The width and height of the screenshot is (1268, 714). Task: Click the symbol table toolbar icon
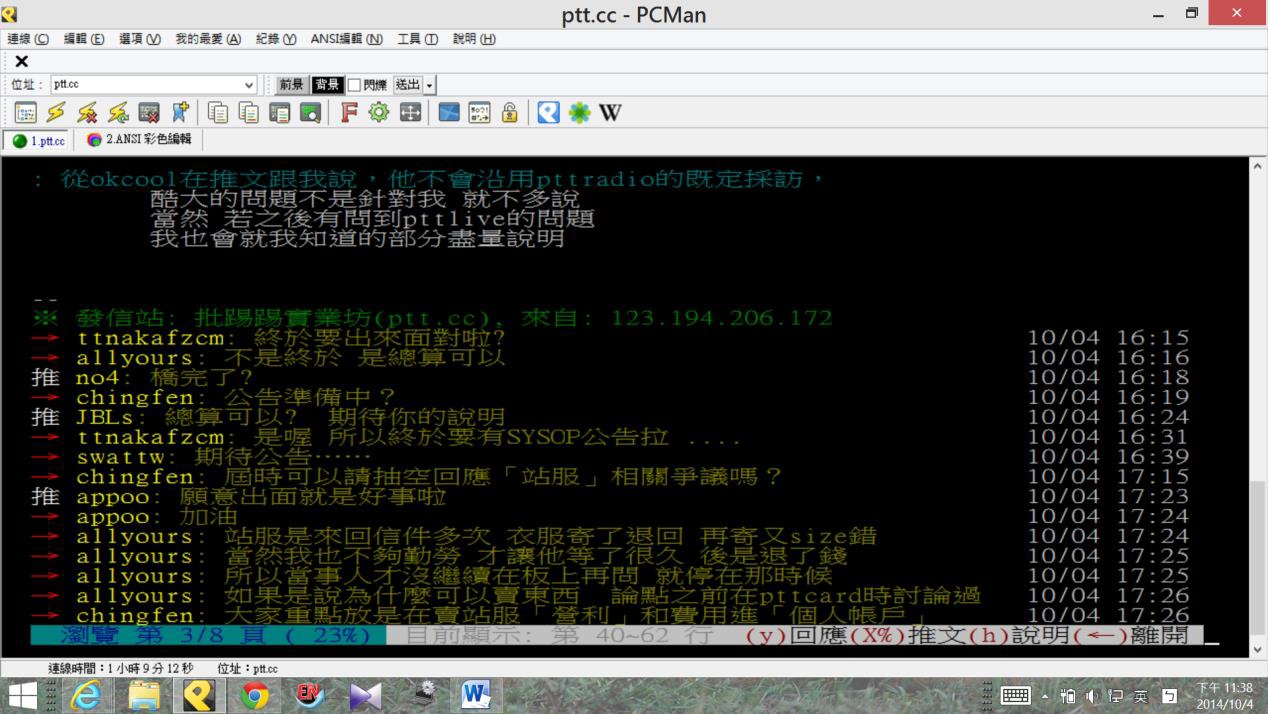pyautogui.click(x=480, y=112)
